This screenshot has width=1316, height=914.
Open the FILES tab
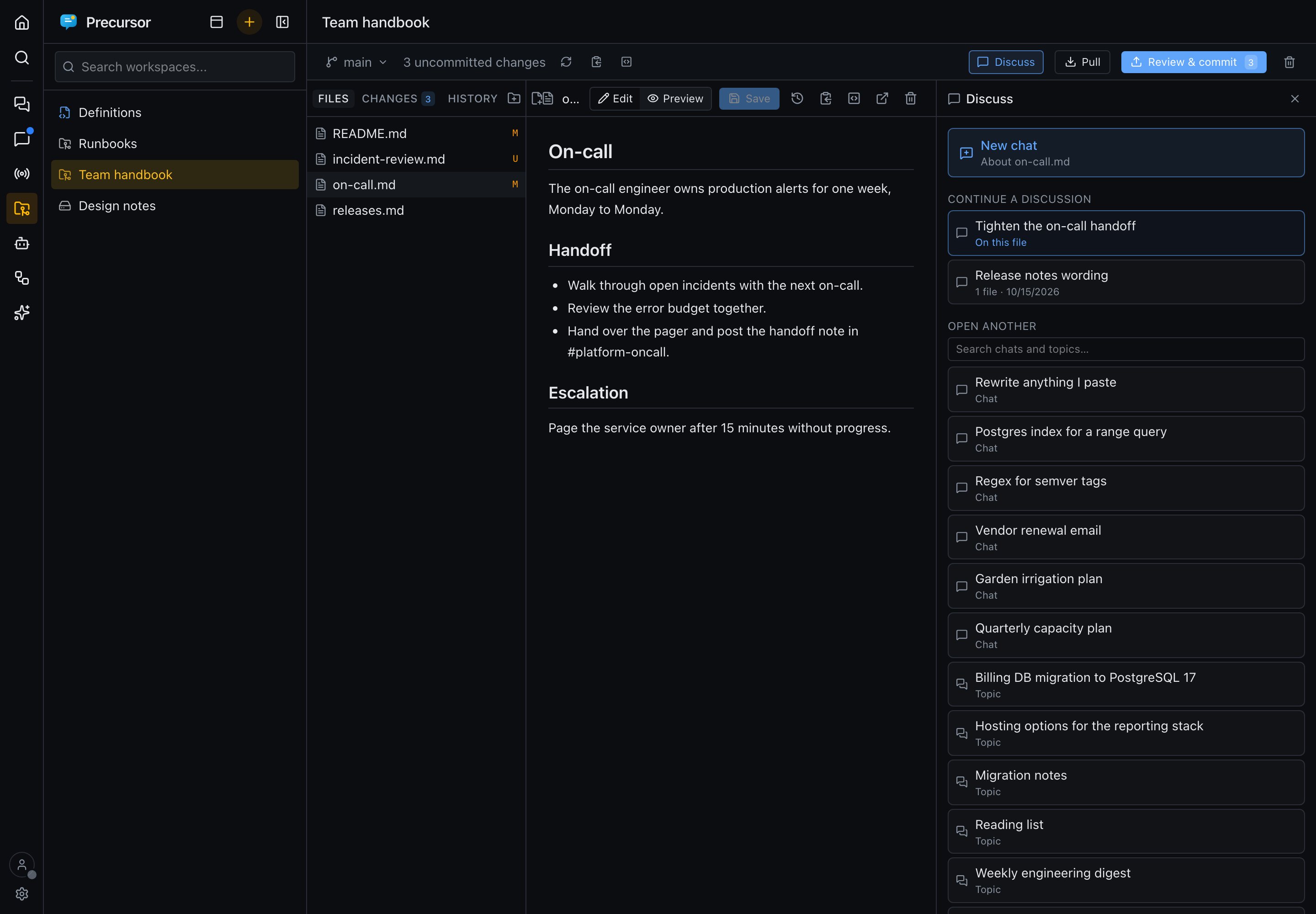pos(333,99)
